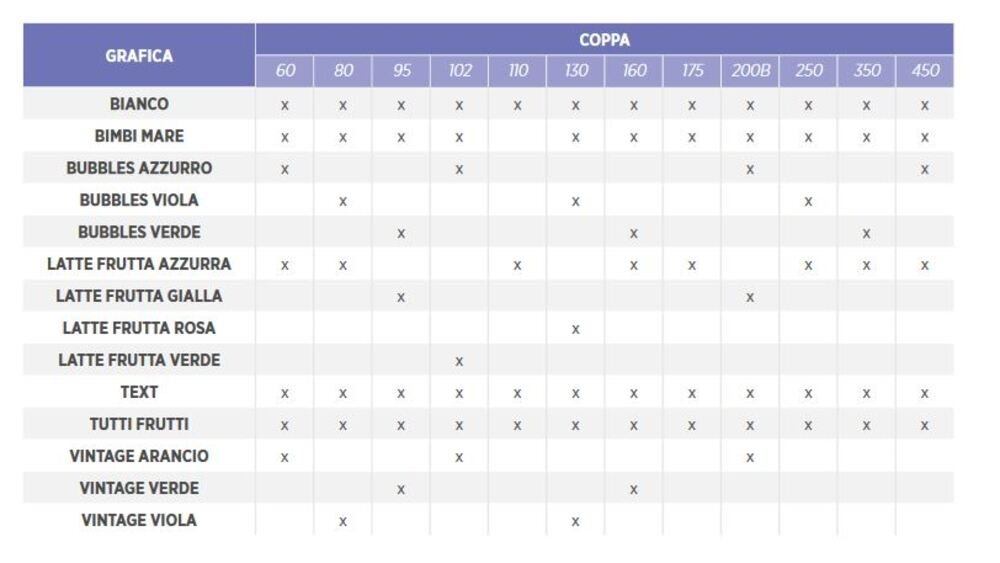Select the x for LATTE FRUTTA GIALLA under 200B

coord(750,297)
